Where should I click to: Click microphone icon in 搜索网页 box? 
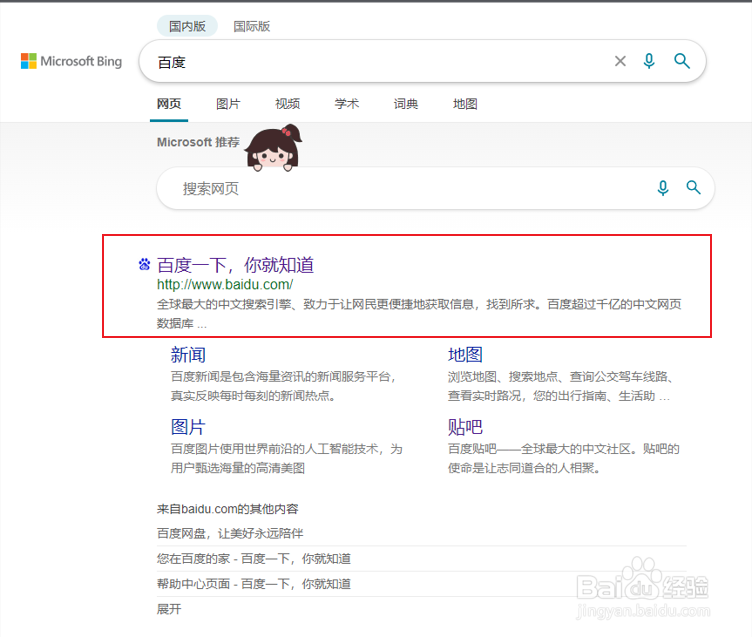click(663, 188)
